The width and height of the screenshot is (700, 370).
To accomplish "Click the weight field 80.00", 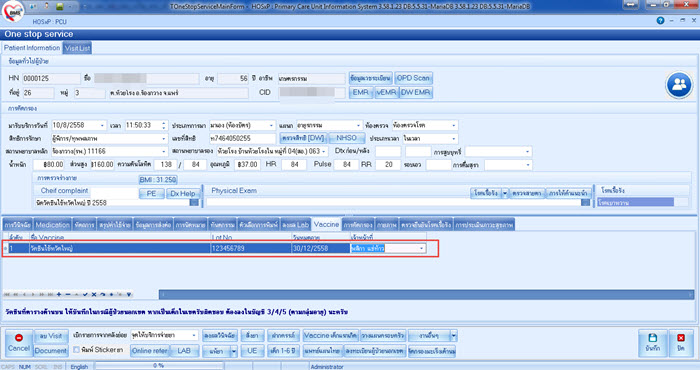I will point(48,165).
